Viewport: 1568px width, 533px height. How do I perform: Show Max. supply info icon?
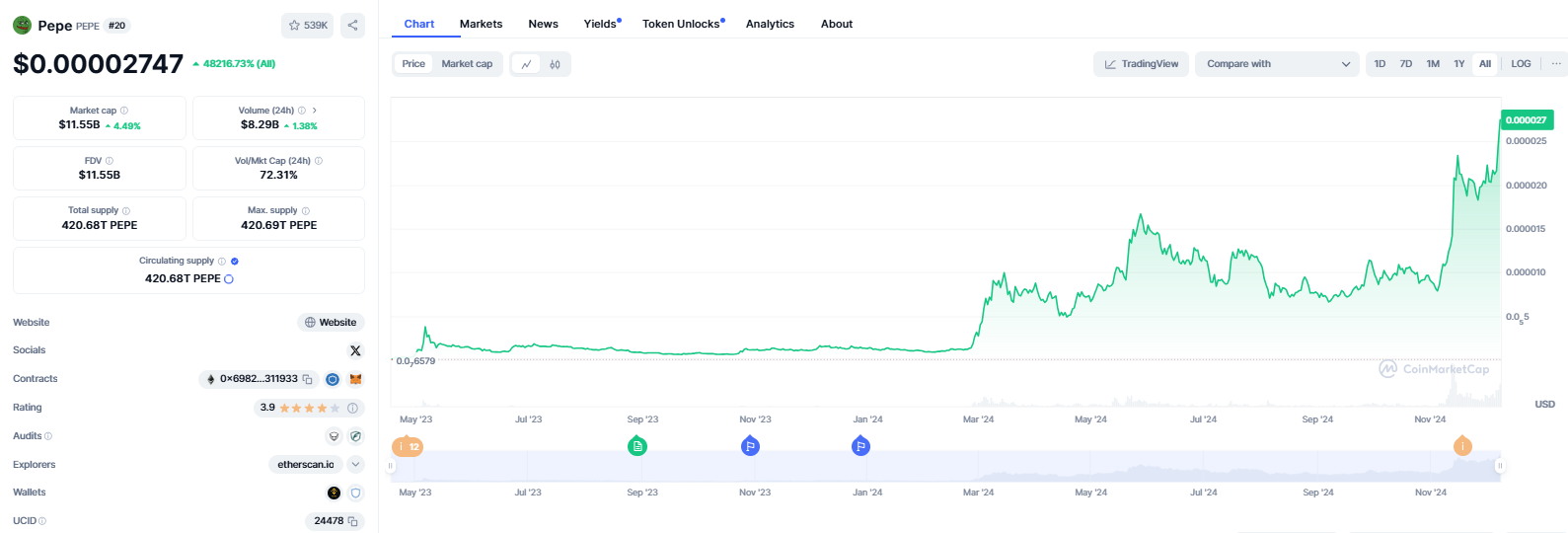[306, 211]
